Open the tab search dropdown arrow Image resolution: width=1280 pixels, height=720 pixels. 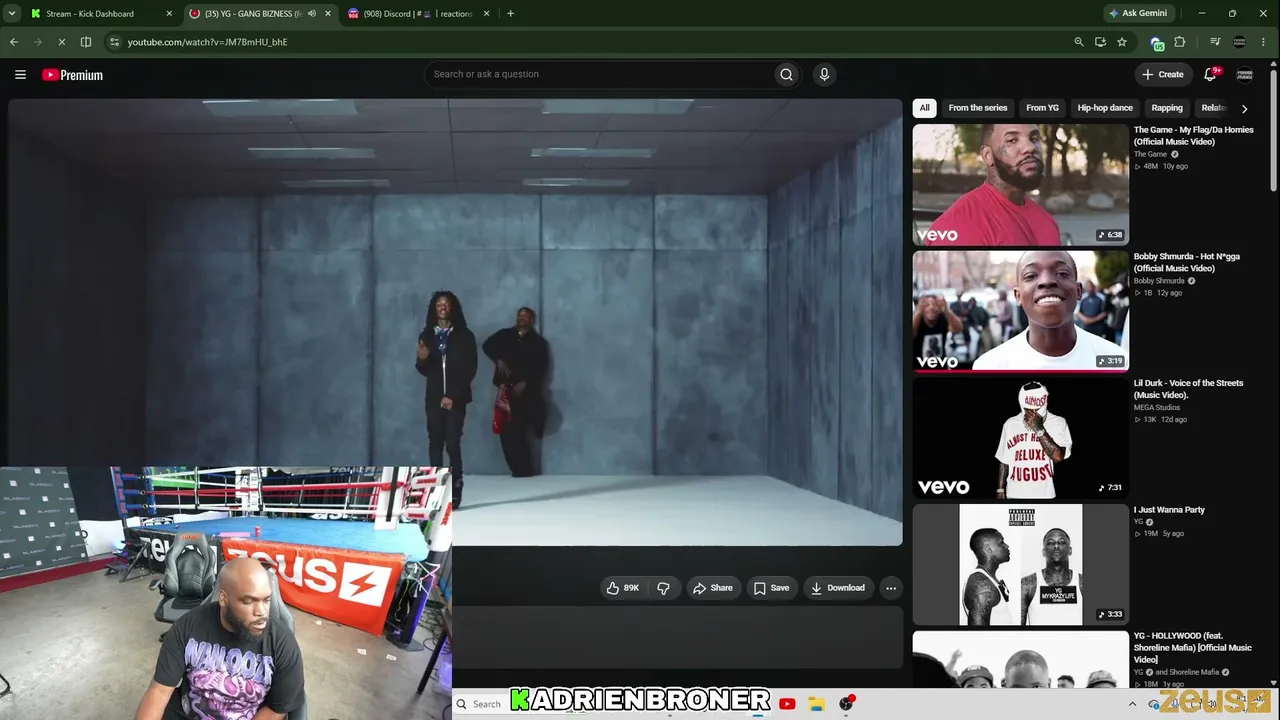[x=12, y=14]
